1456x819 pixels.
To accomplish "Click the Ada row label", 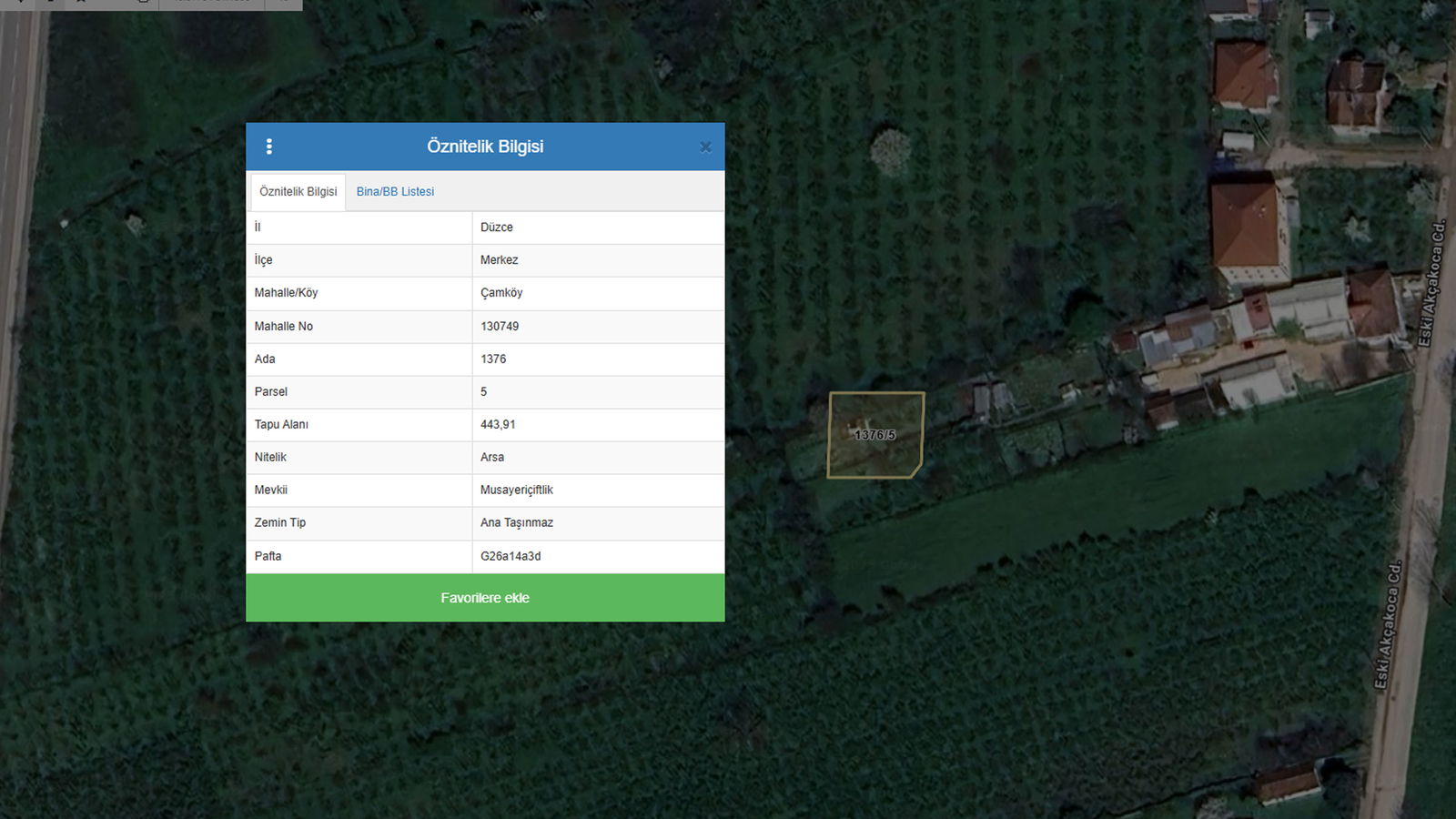I will [x=265, y=359].
